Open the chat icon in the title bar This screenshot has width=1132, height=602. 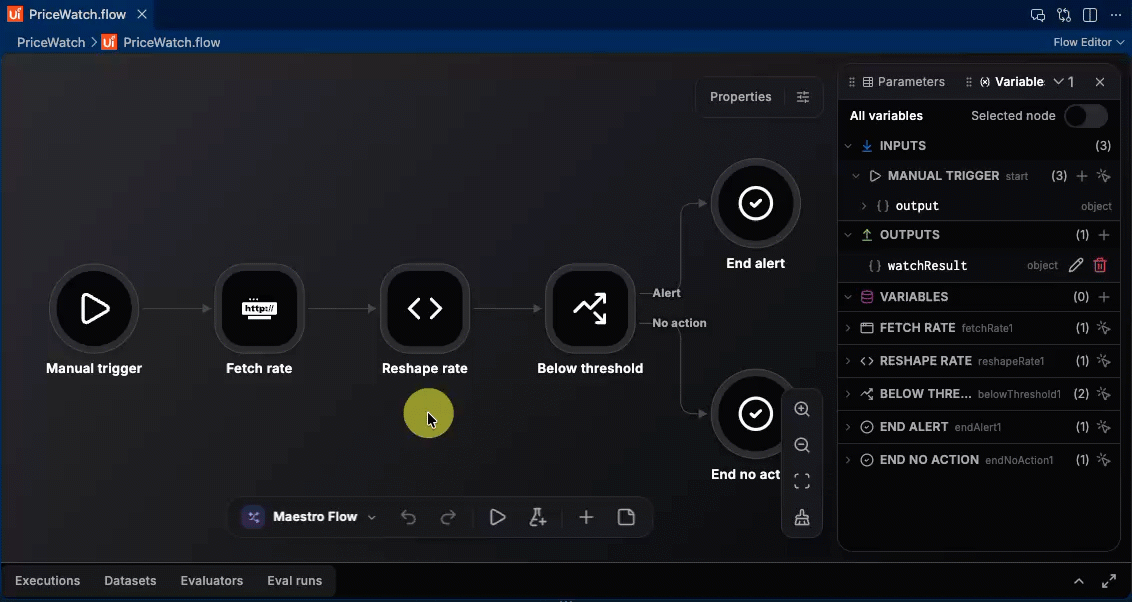[x=1037, y=14]
